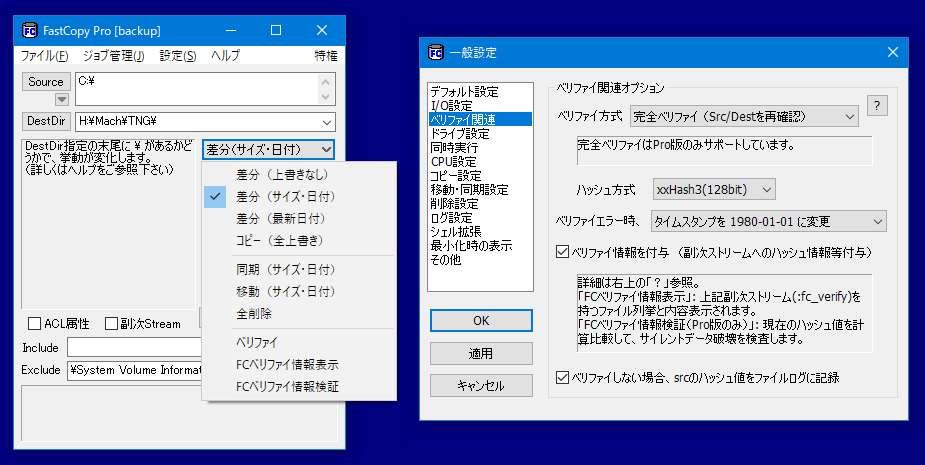The image size is (925, 465).
Task: Click the Include filter field
Action: pyautogui.click(x=135, y=348)
